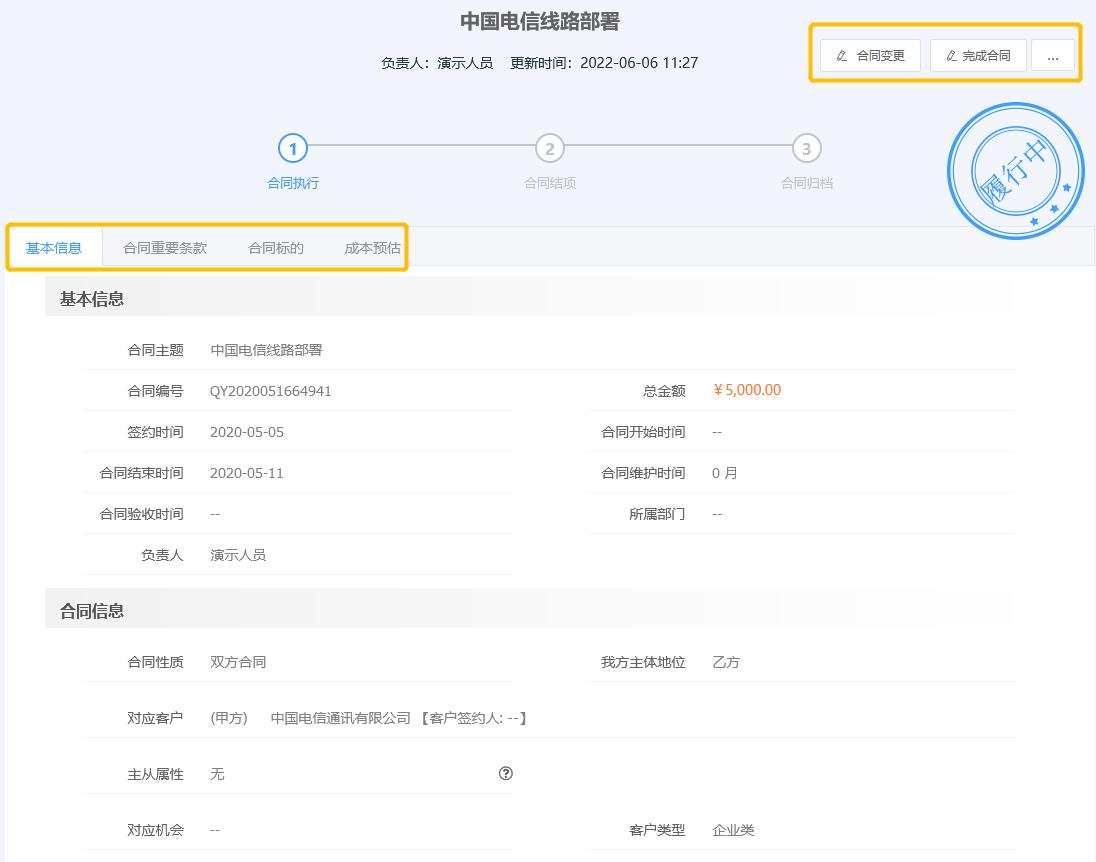Click the 合同信息 section header
Viewport: 1096px width, 862px height.
point(92,611)
